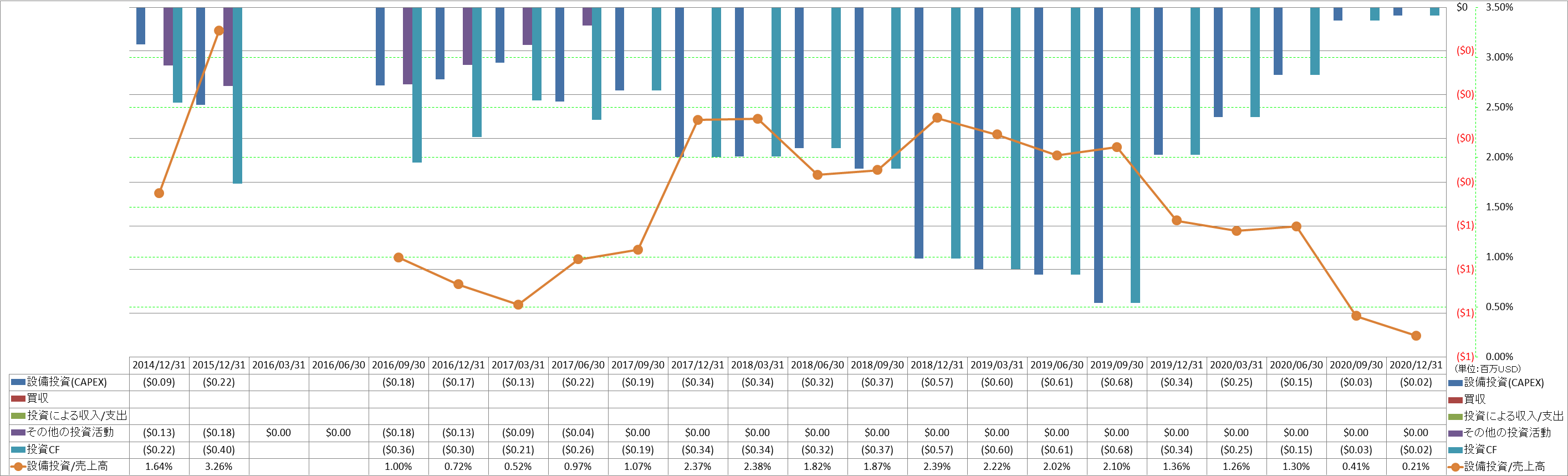1568x476 pixels.
Task: Select 投資CF label in the right legend
Action: click(1480, 449)
